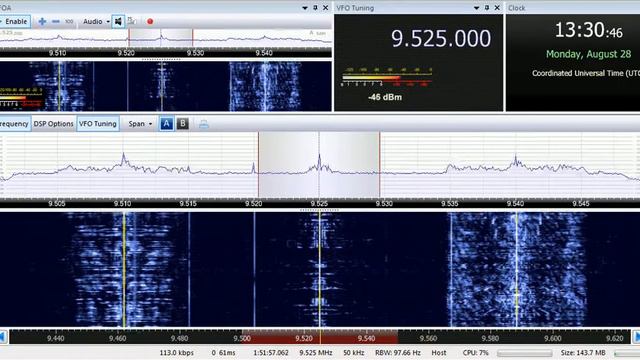Click the 9.525 center marker in spectrum

(319, 163)
